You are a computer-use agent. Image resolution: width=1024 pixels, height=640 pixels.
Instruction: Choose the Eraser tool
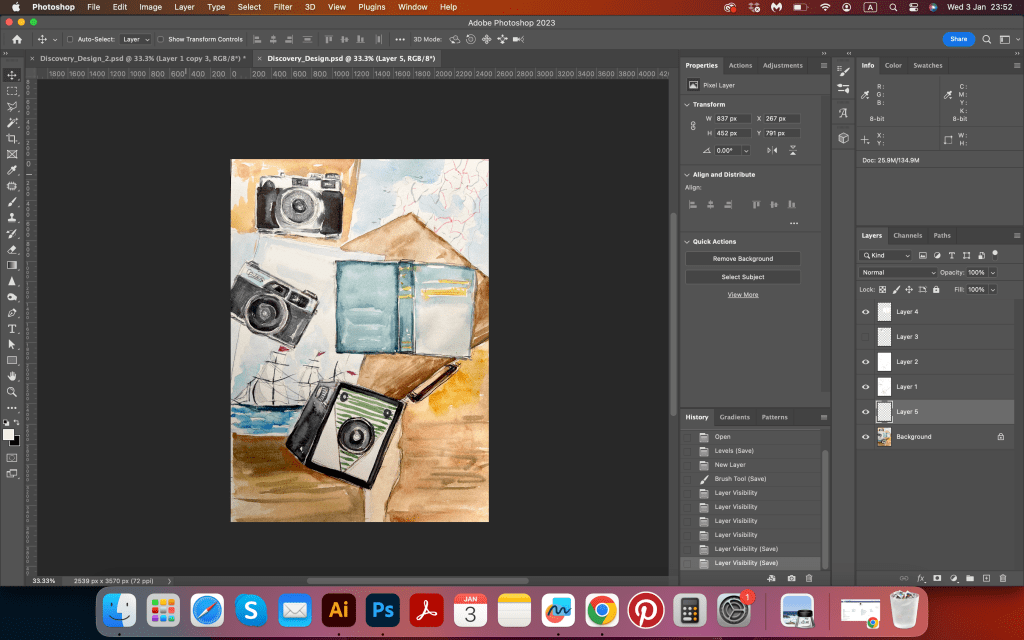click(12, 249)
